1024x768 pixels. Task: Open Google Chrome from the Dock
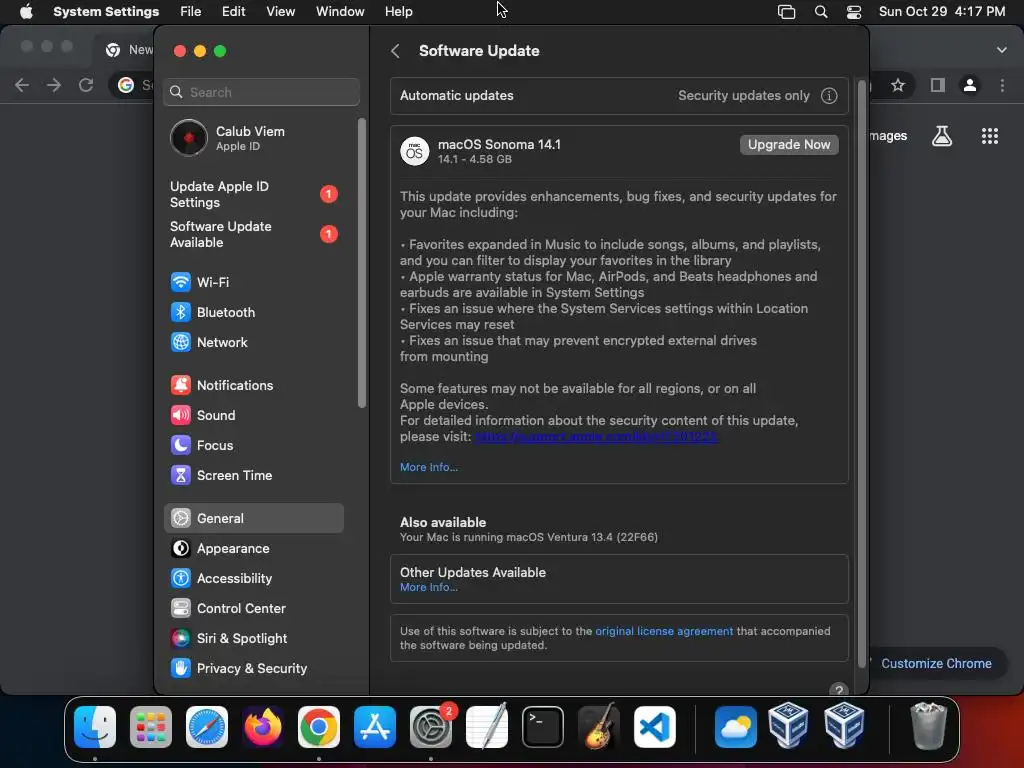(319, 727)
